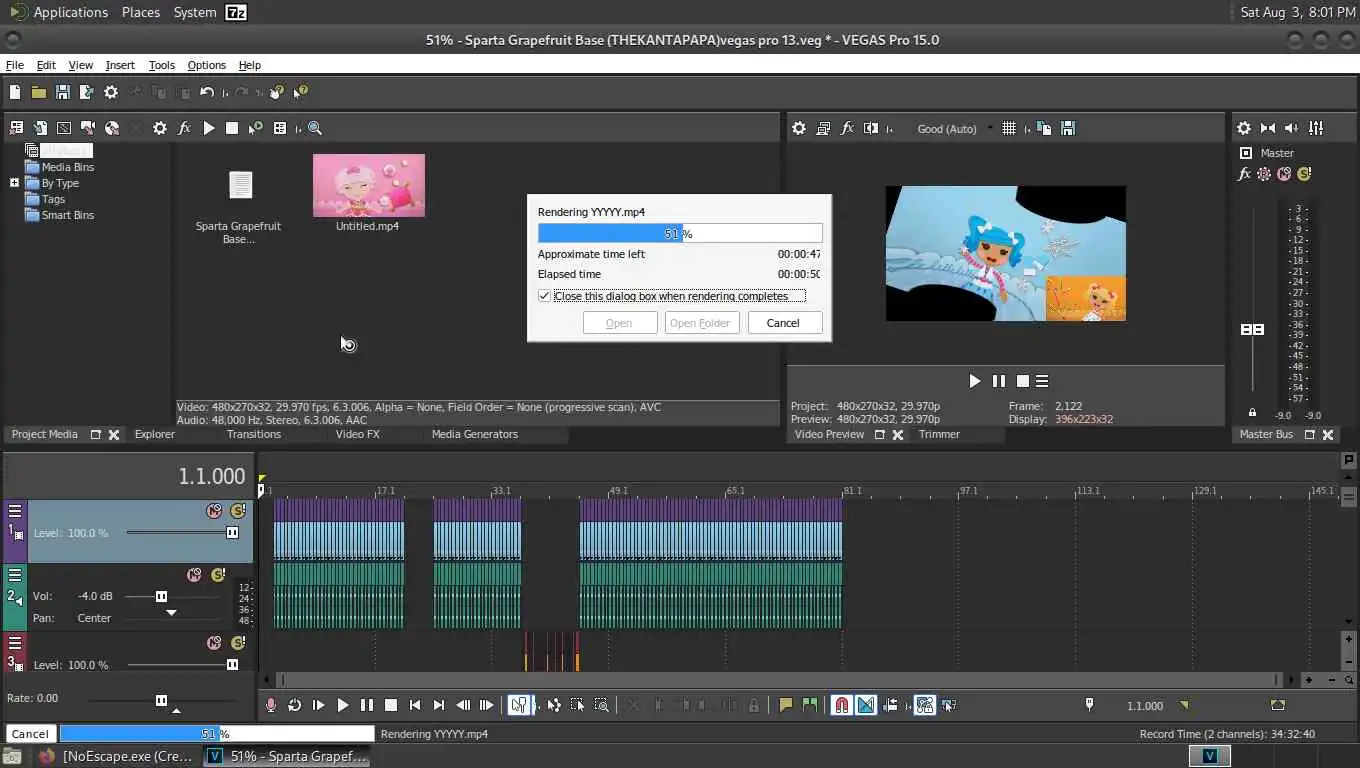1360x768 pixels.
Task: Click the Undo arrow icon
Action: [x=207, y=92]
